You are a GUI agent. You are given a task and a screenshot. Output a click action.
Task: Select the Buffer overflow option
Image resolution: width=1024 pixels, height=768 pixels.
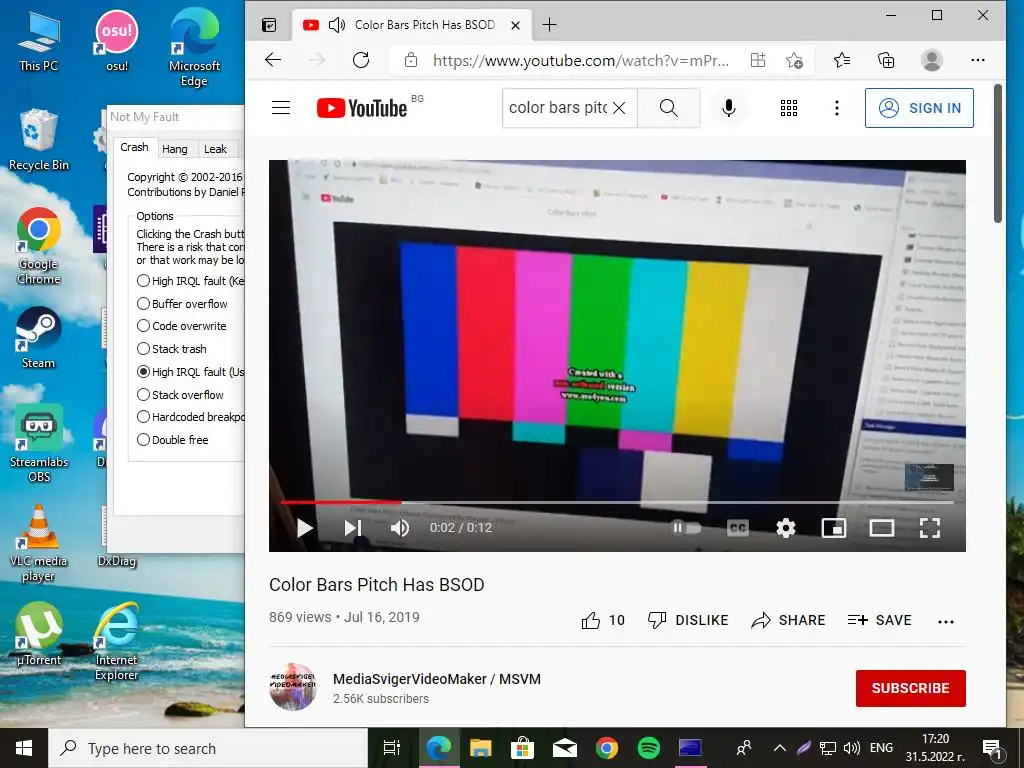pos(182,304)
